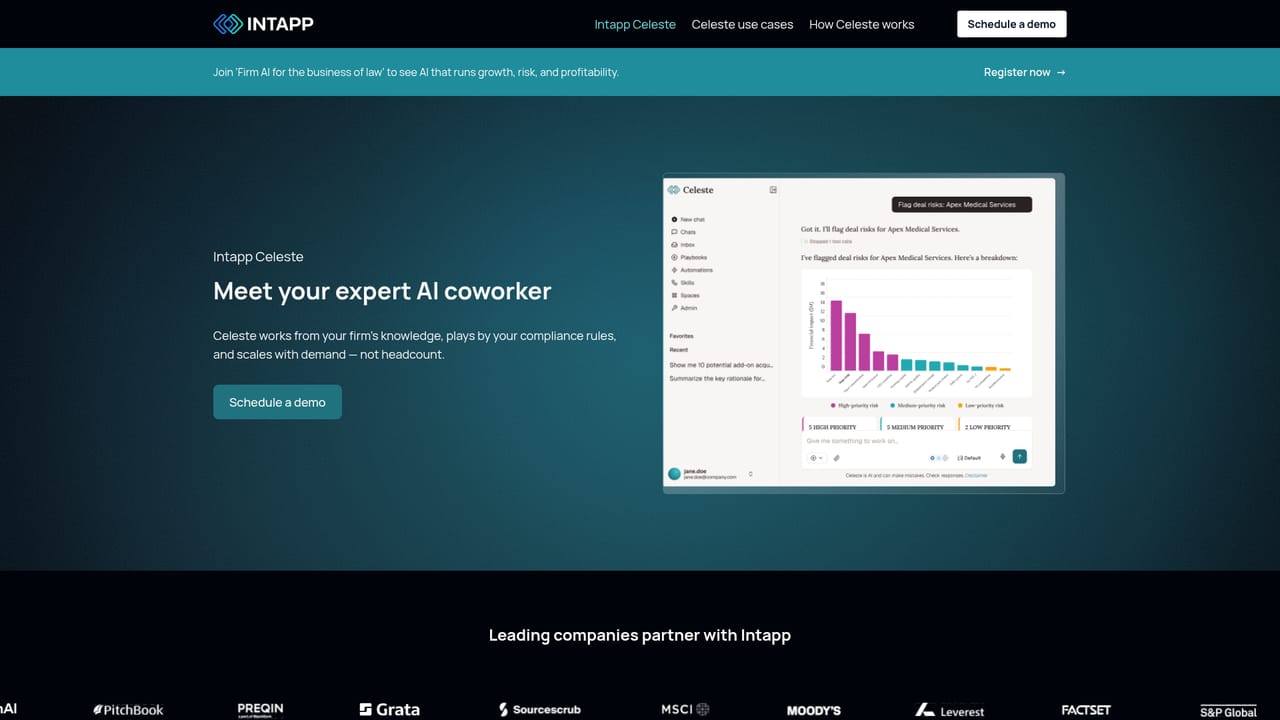The image size is (1280, 720).
Task: Click the FactSet partner logo
Action: [1086, 710]
